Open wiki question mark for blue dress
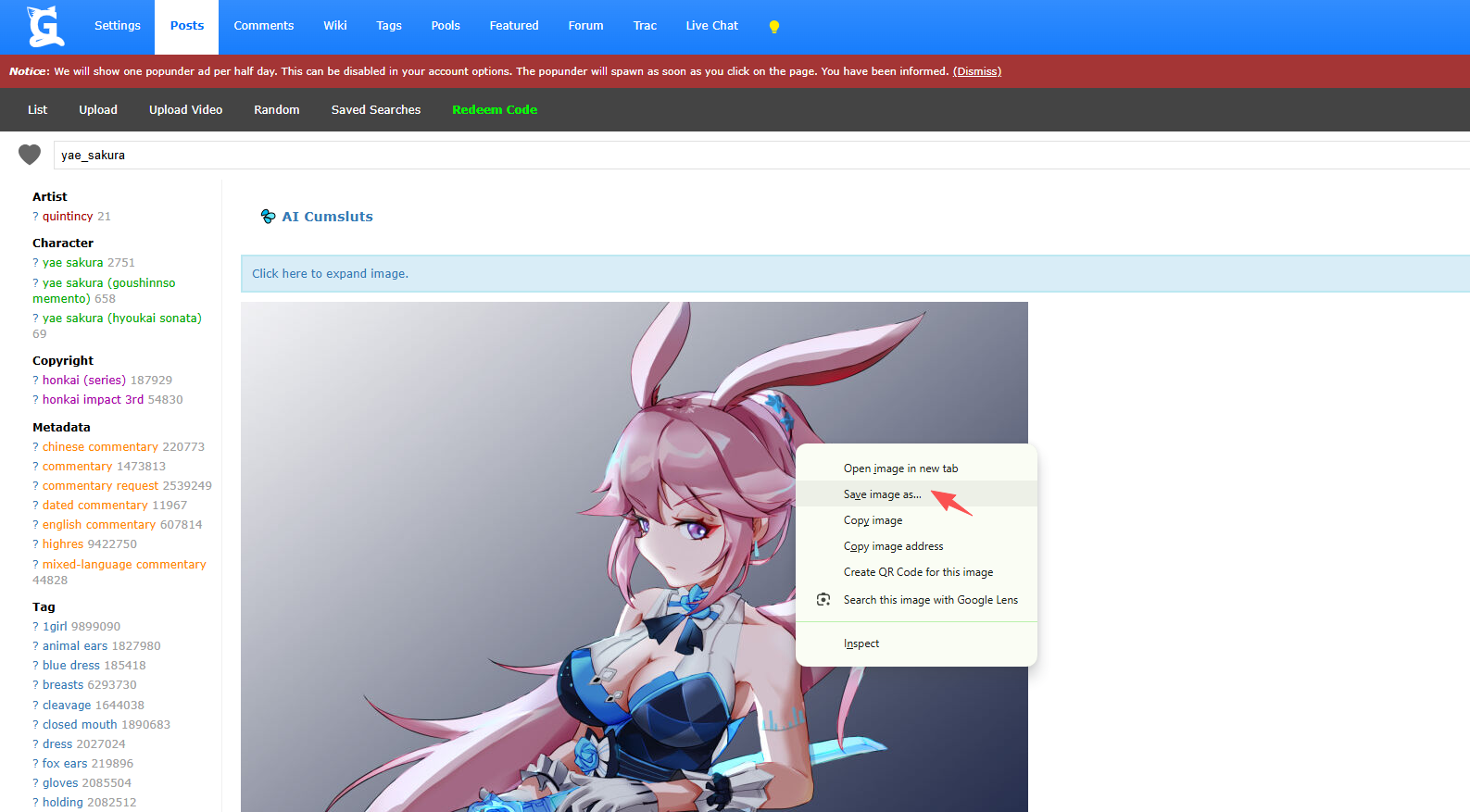The width and height of the screenshot is (1470, 812). tap(35, 666)
